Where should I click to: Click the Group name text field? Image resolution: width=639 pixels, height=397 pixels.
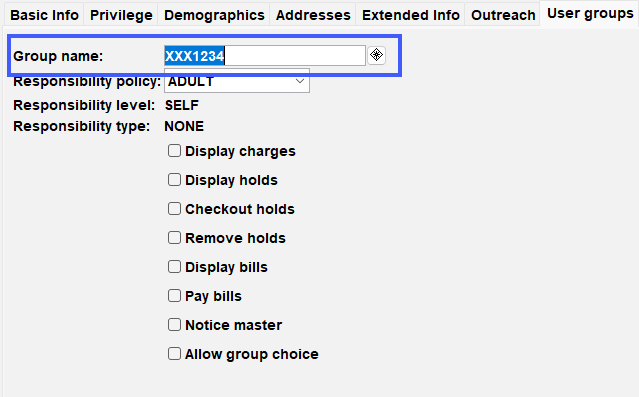click(x=265, y=55)
